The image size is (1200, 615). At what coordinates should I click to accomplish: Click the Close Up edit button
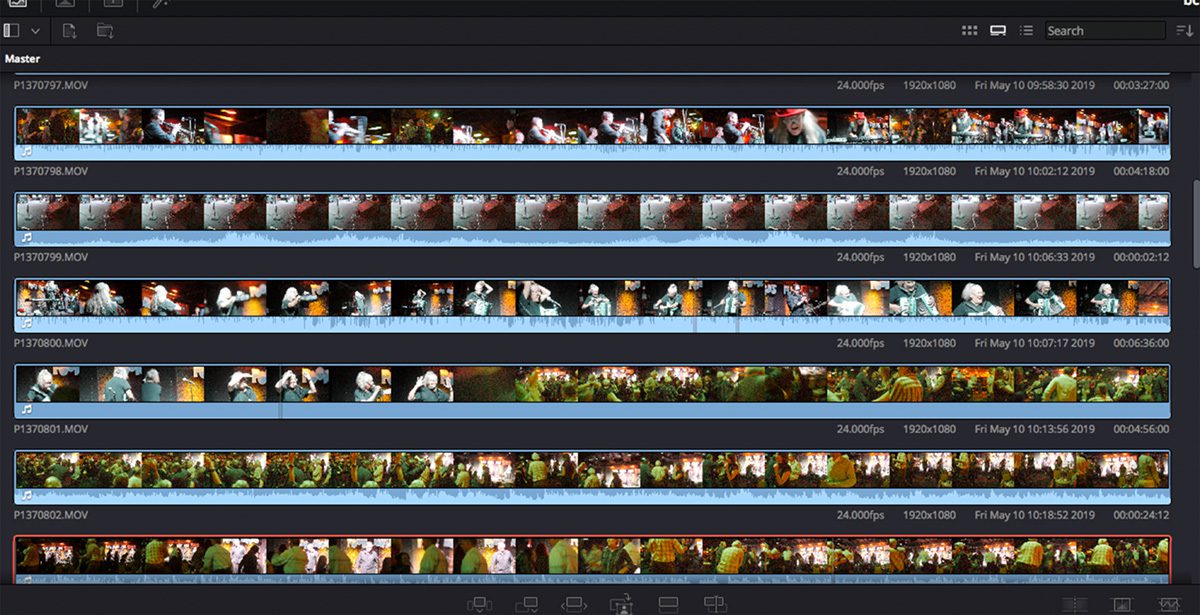[620, 604]
